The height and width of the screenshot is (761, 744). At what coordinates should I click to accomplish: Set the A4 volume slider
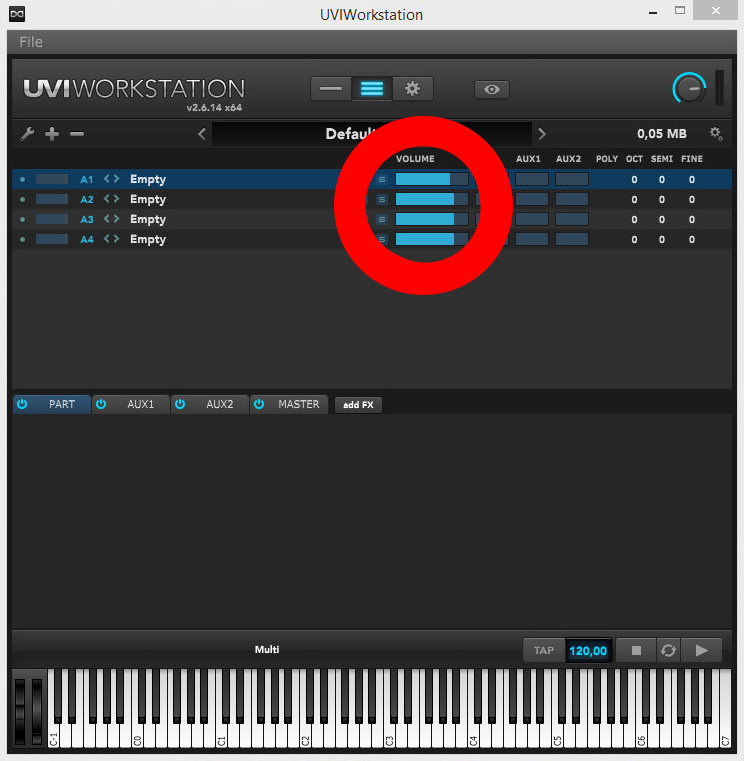[x=432, y=239]
